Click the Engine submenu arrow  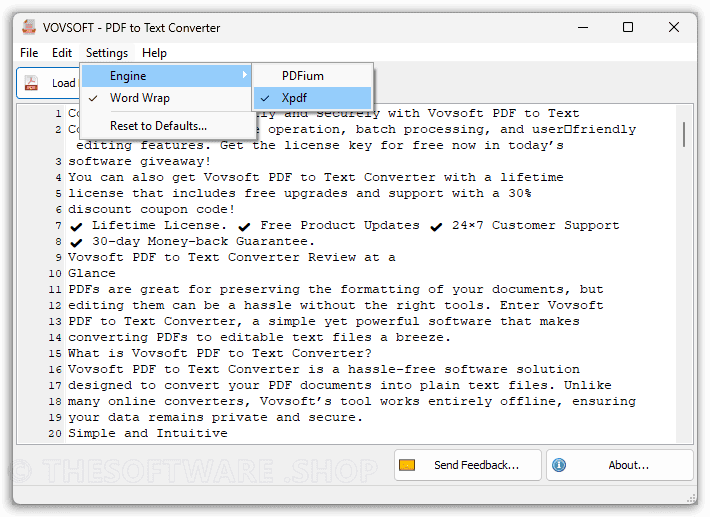click(x=245, y=75)
